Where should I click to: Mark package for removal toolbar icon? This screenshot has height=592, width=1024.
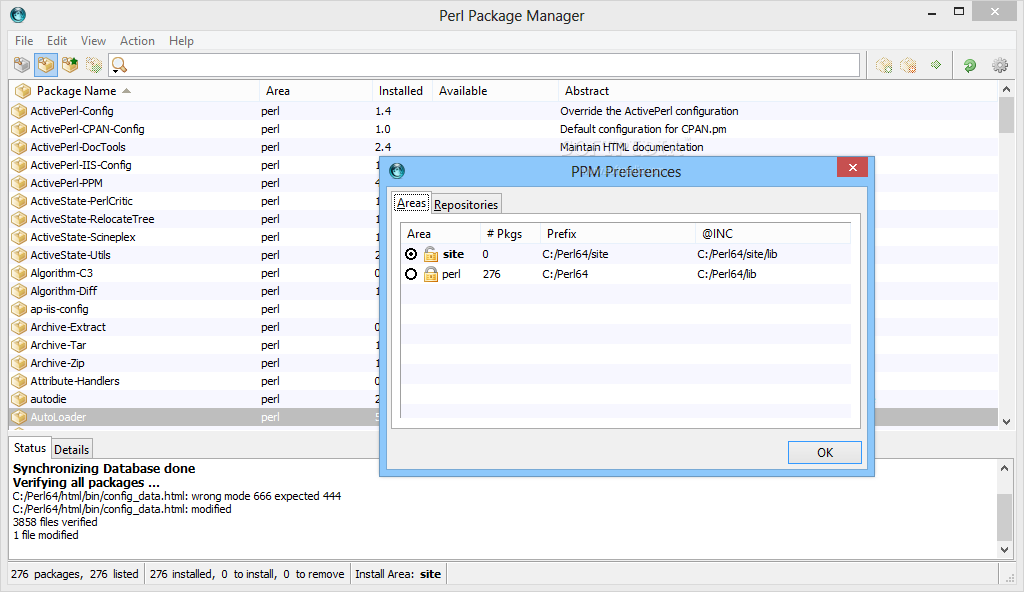(908, 65)
